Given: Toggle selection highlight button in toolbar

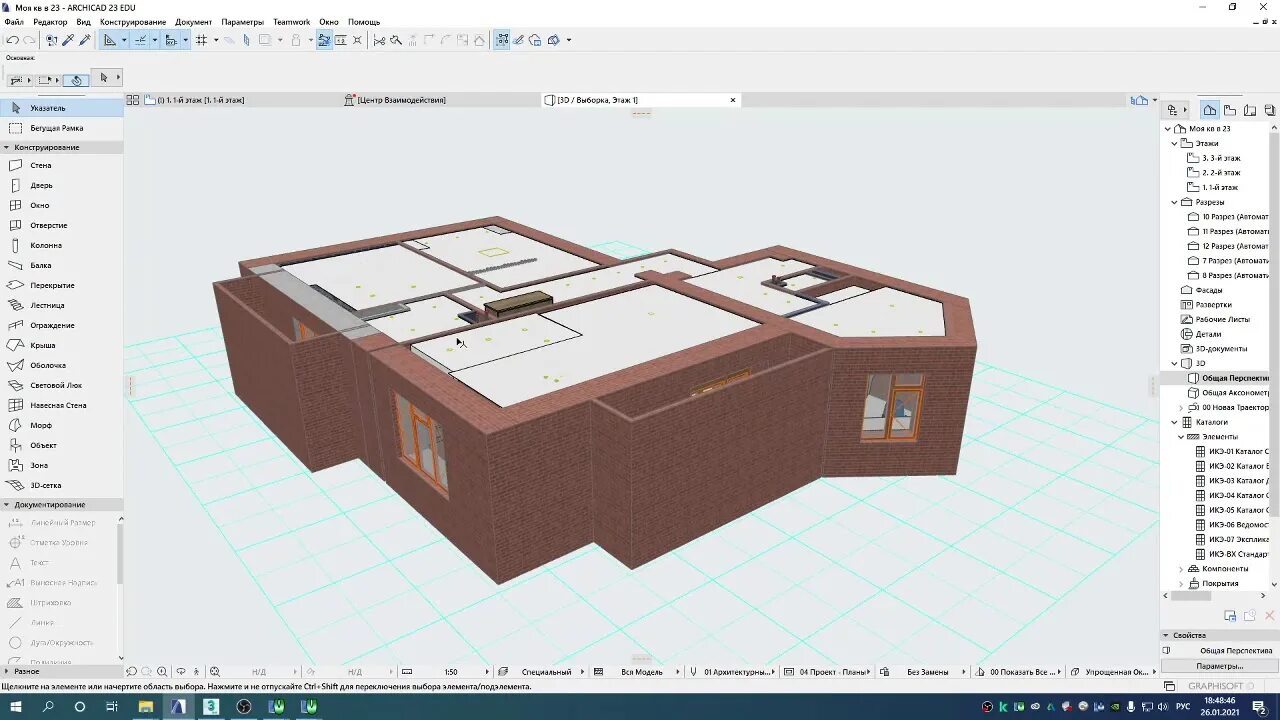Looking at the screenshot, I should pos(324,40).
